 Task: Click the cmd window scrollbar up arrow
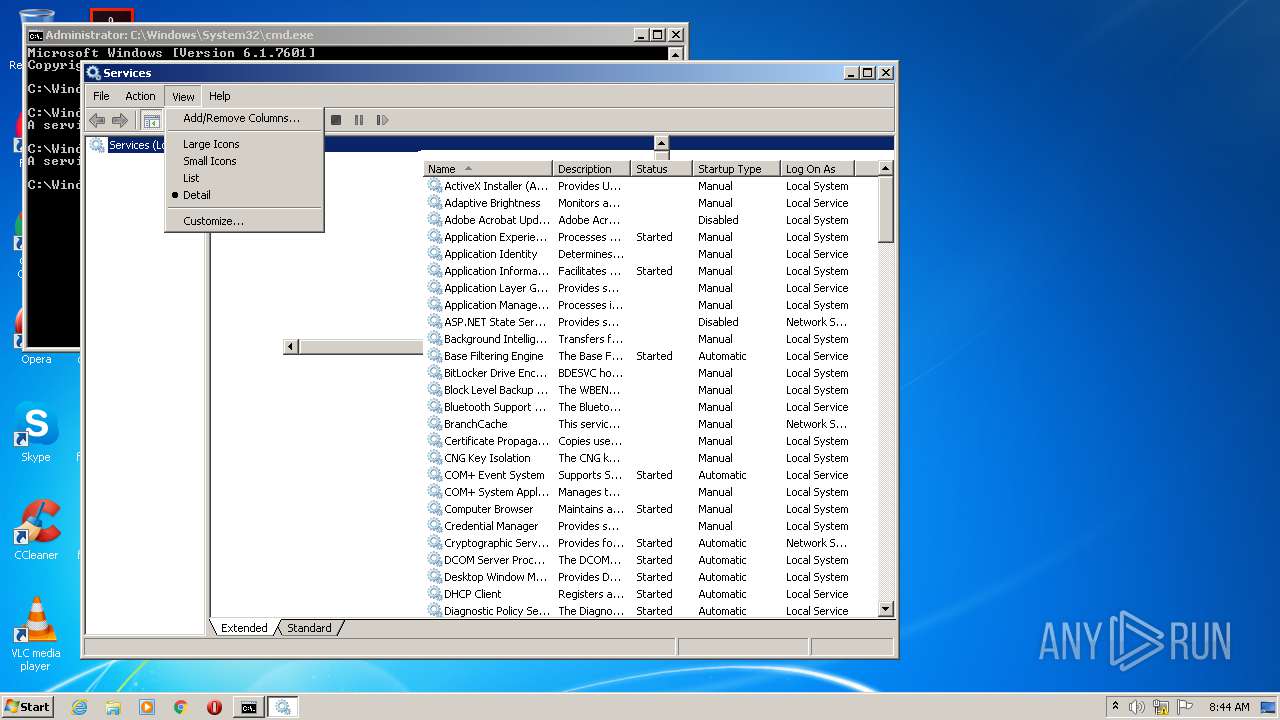pos(676,54)
